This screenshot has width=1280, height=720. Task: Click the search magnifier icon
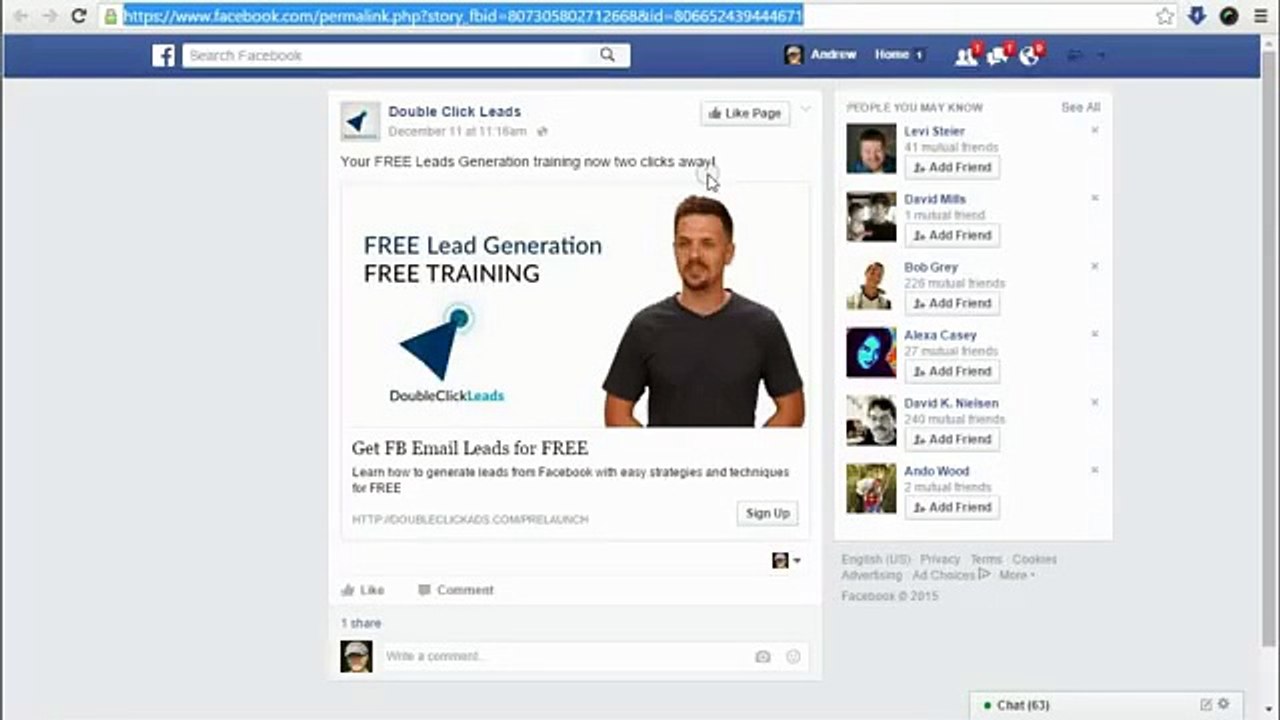pos(607,55)
